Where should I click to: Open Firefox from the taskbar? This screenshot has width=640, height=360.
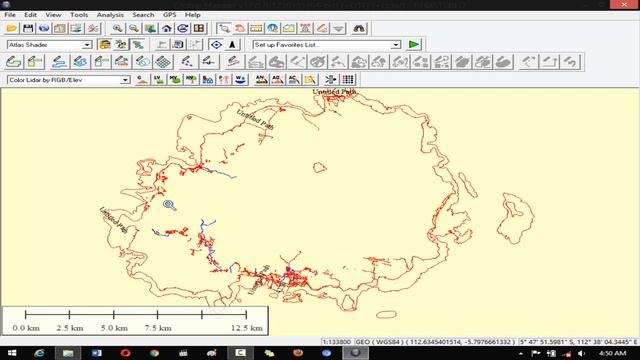pyautogui.click(x=298, y=353)
